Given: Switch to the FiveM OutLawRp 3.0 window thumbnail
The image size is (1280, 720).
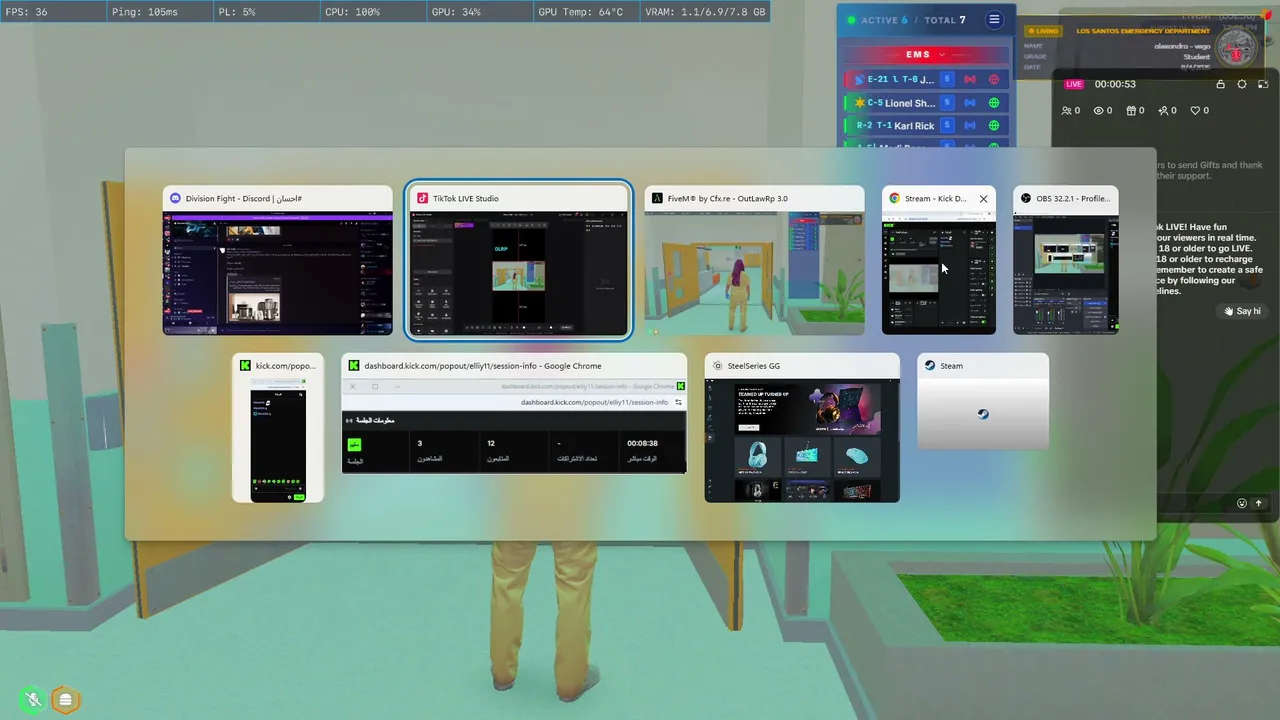Looking at the screenshot, I should pyautogui.click(x=754, y=260).
